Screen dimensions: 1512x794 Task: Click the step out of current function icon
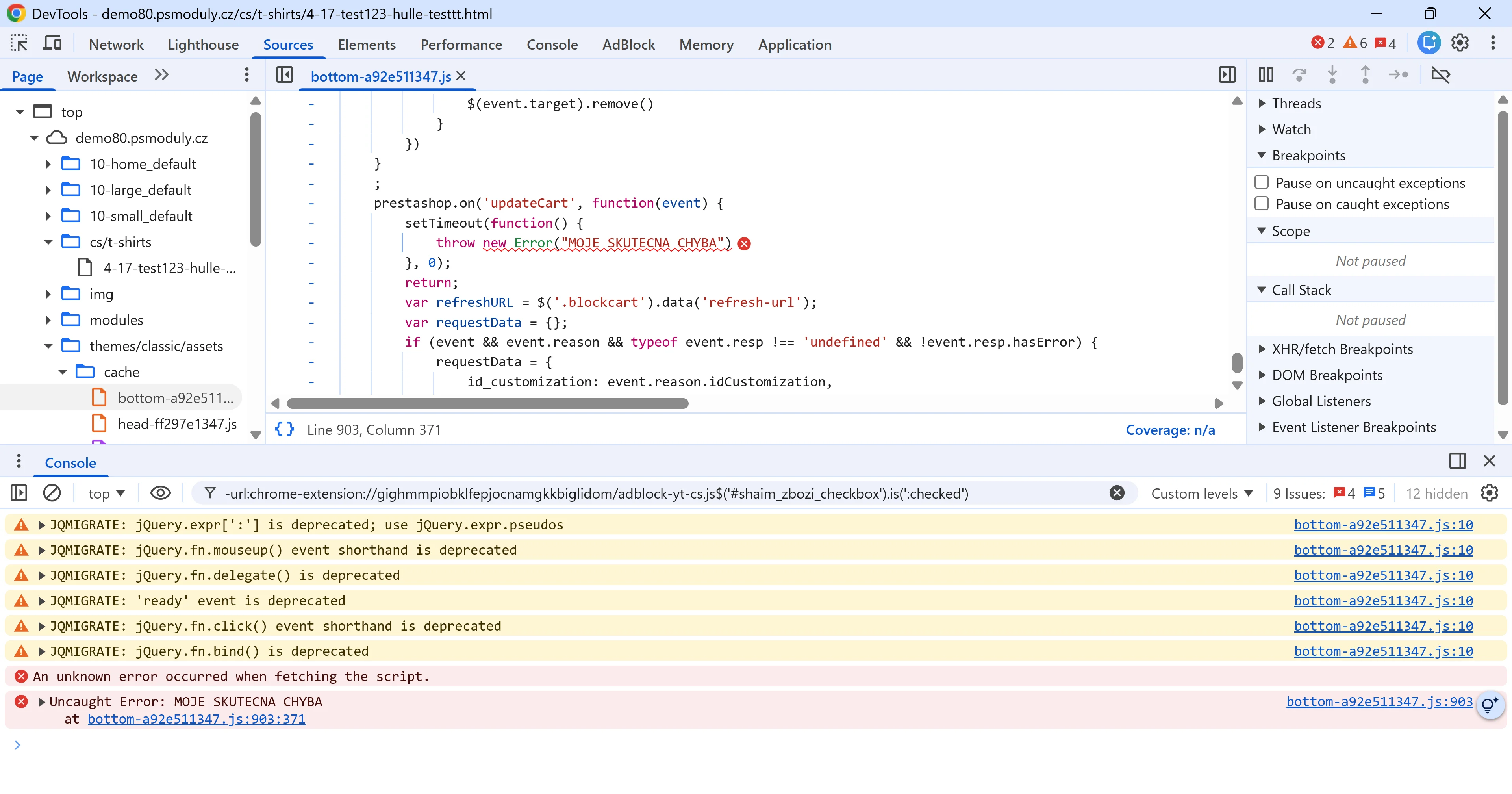pos(1366,75)
